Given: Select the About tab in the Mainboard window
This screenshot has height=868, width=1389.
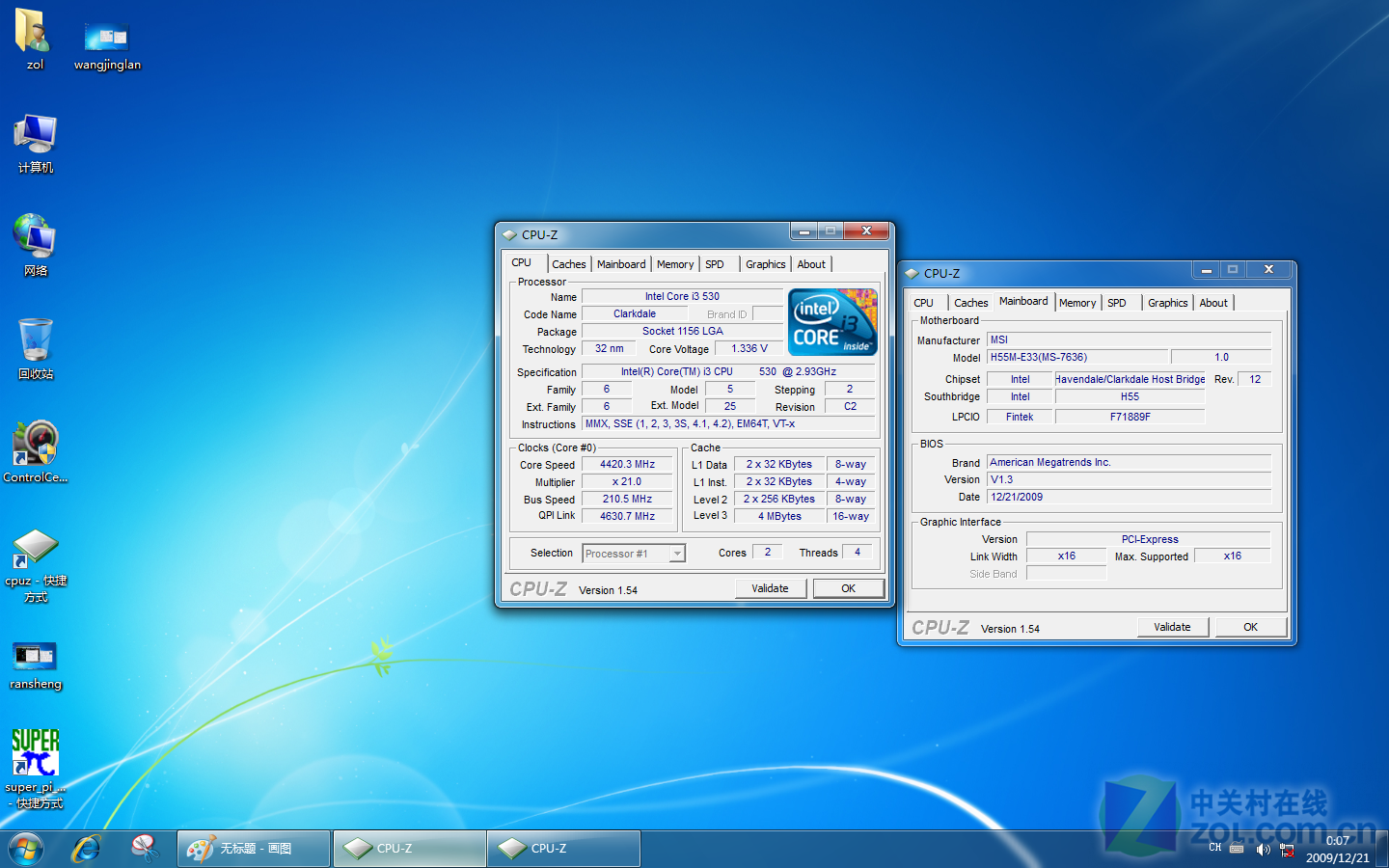Looking at the screenshot, I should pyautogui.click(x=1213, y=303).
